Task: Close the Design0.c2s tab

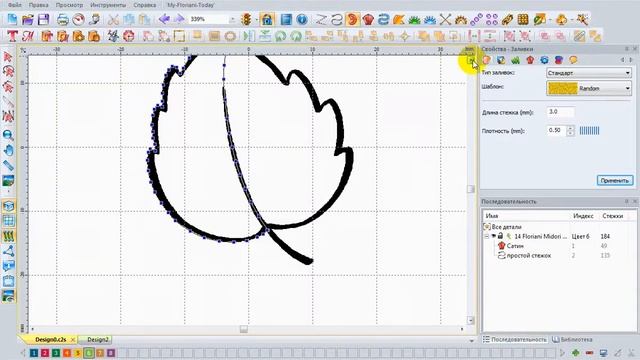Action: [x=73, y=340]
